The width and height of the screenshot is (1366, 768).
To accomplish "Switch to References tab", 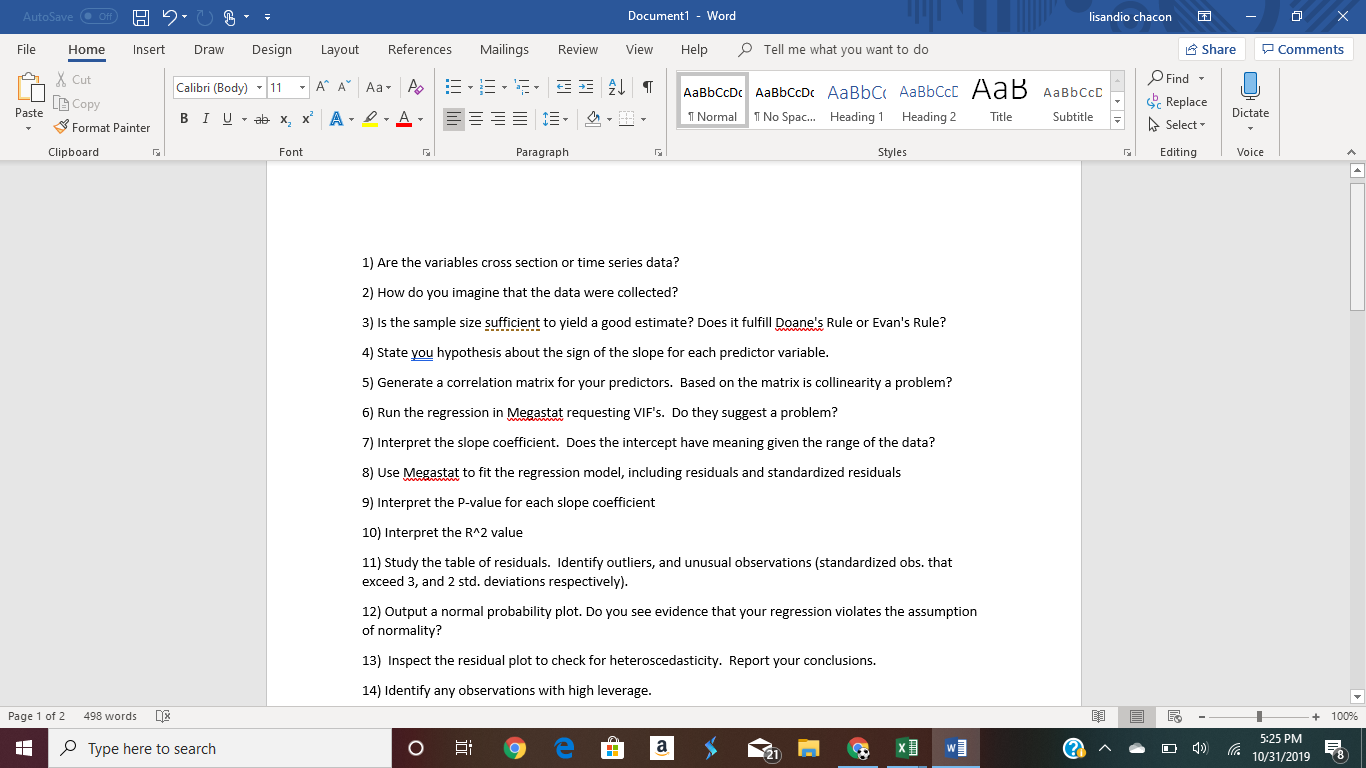I will point(420,49).
